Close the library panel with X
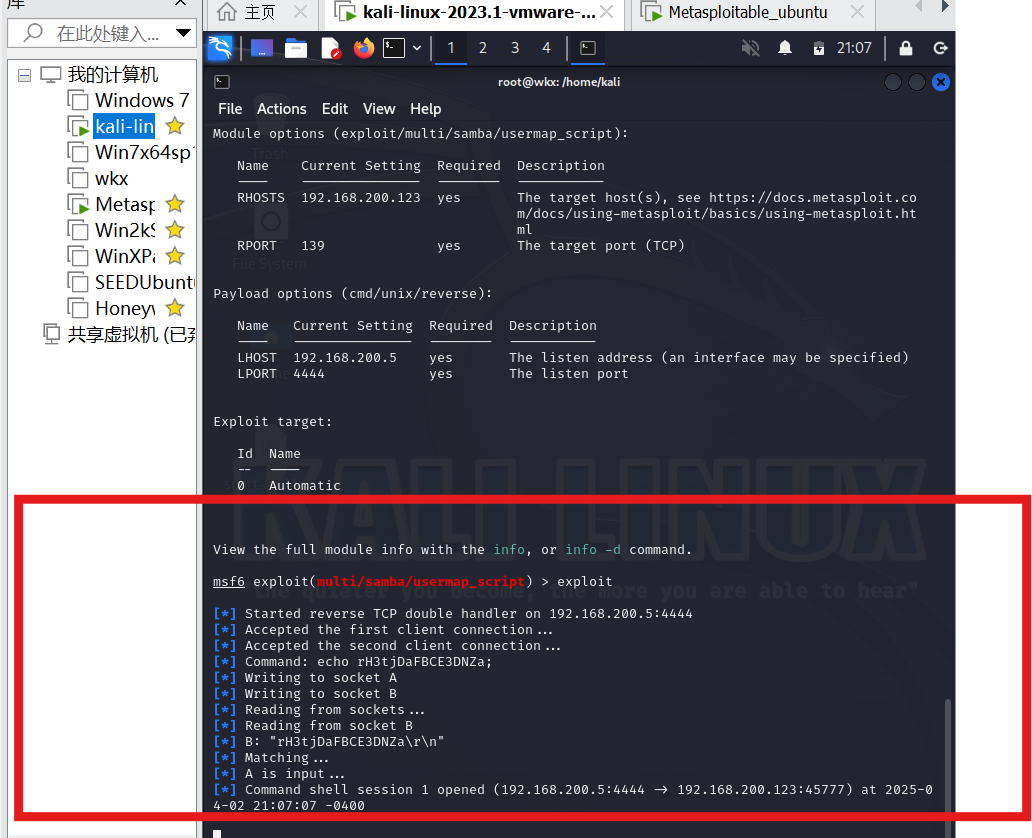The image size is (1032, 838). (x=180, y=3)
